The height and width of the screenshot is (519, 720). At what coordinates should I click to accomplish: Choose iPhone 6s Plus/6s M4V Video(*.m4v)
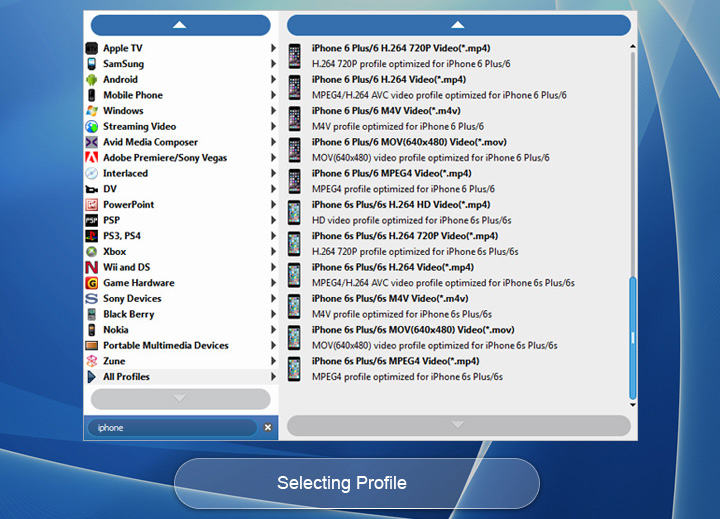point(458,306)
